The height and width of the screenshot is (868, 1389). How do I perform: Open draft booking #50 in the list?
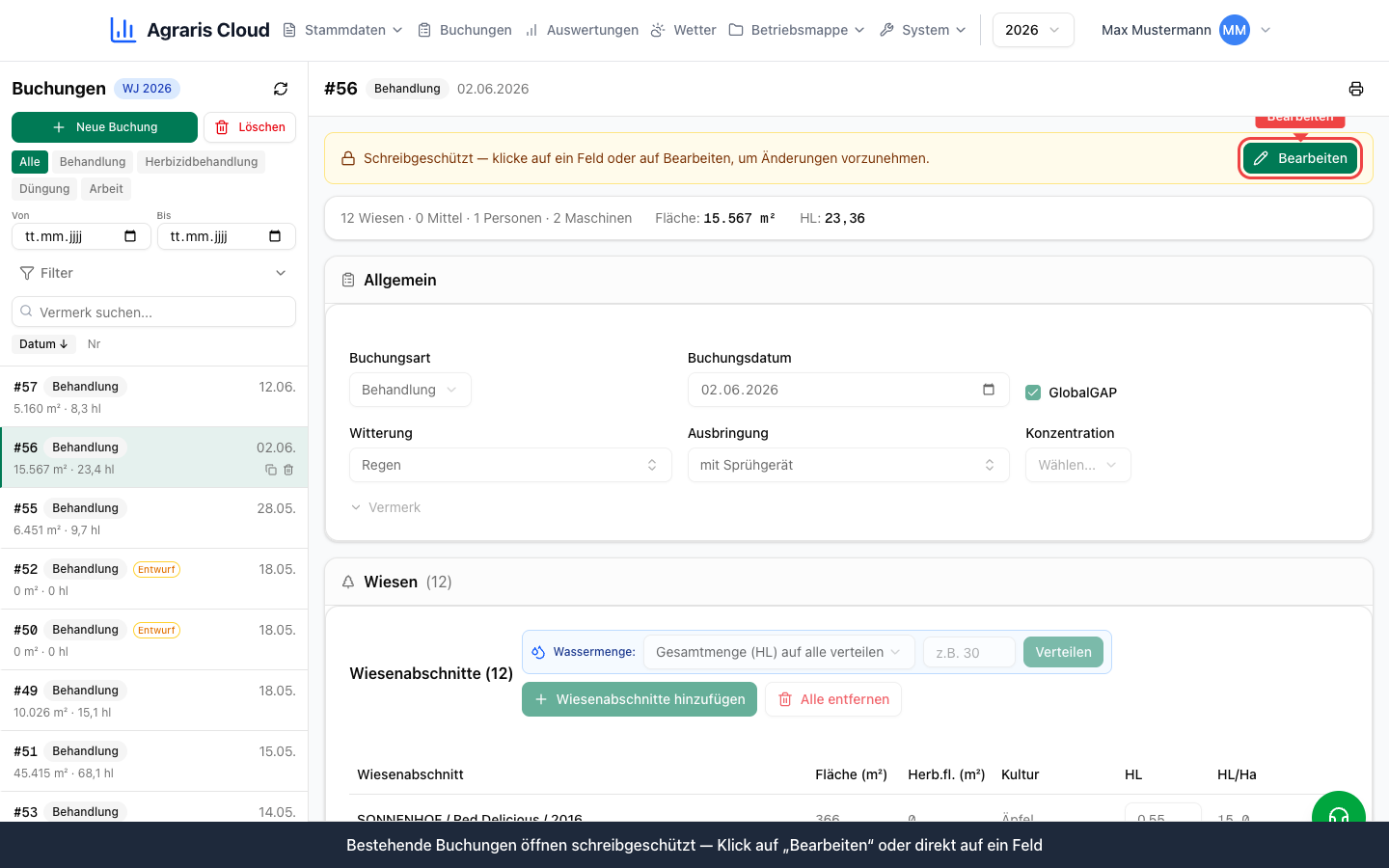coord(153,639)
